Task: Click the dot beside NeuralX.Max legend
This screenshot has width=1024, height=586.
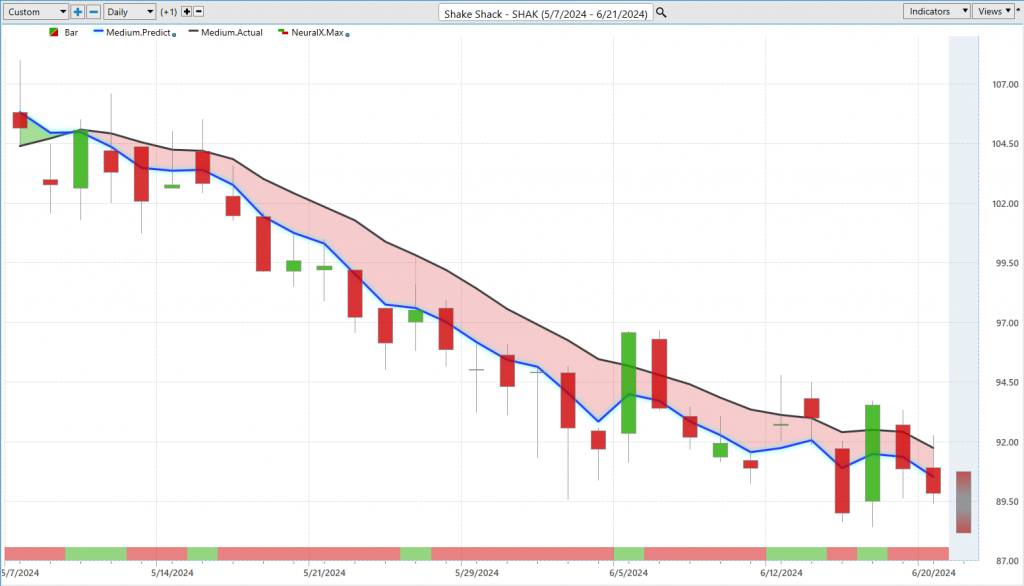Action: pyautogui.click(x=347, y=35)
